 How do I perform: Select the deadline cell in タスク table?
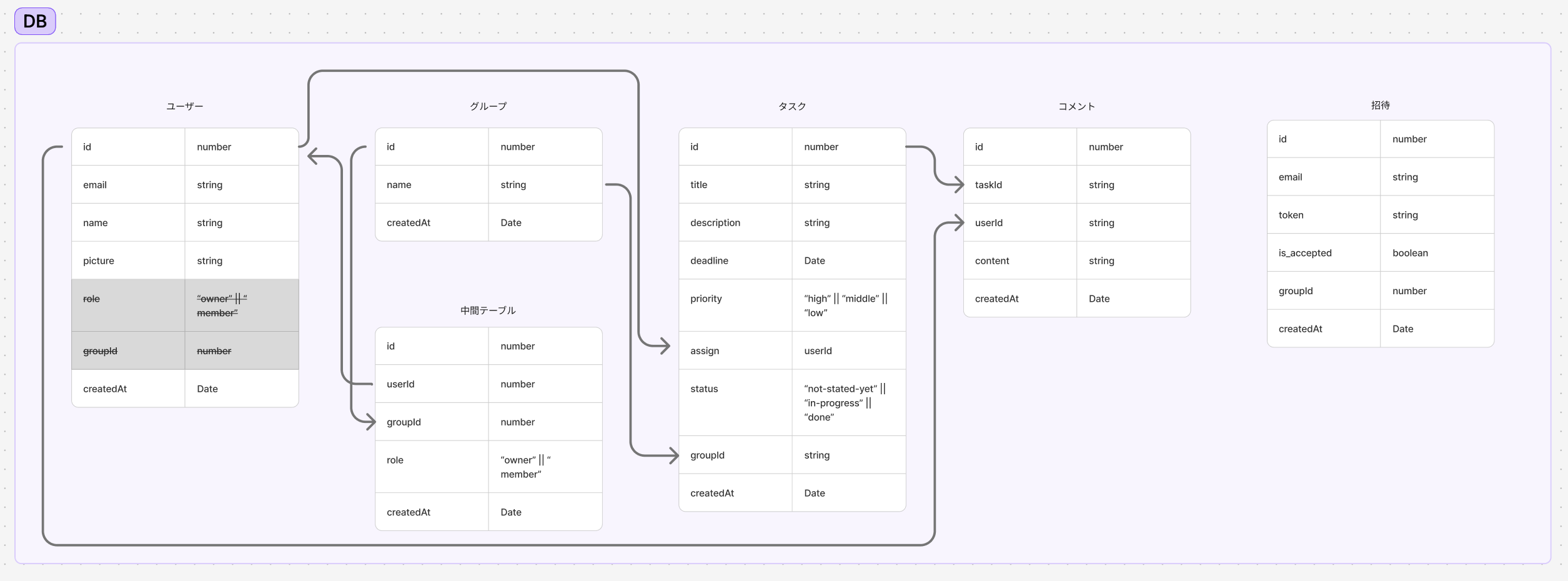coord(735,261)
